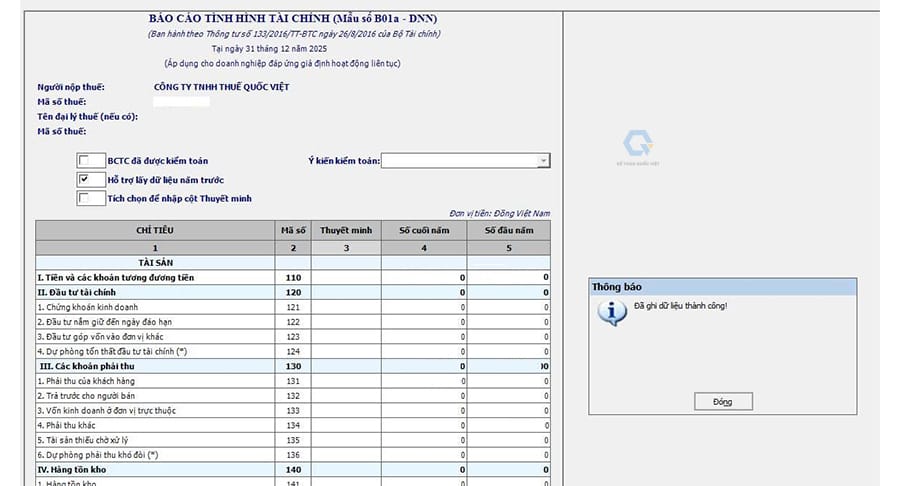The width and height of the screenshot is (900, 486).
Task: Click Thuyết minh cell for code 110
Action: click(x=345, y=277)
